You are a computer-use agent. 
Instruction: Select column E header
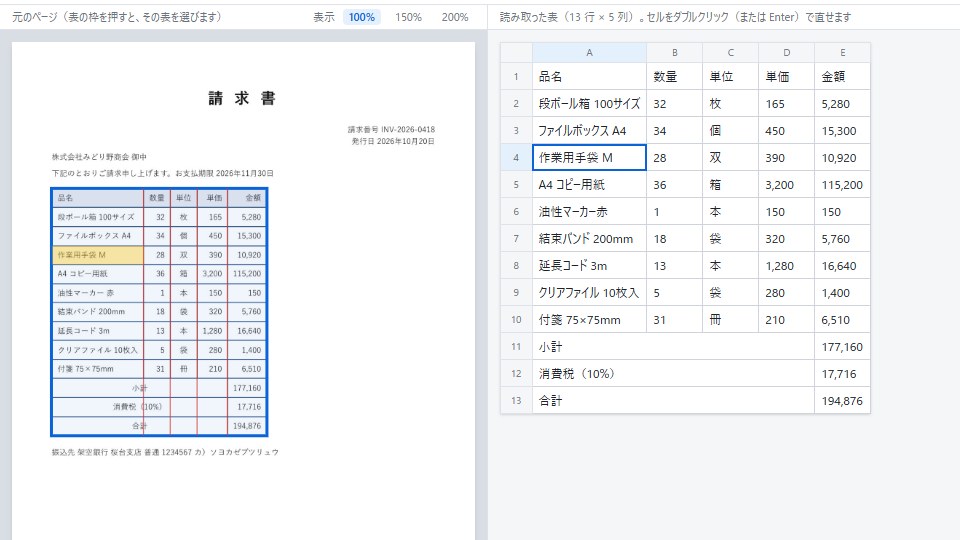click(x=842, y=53)
